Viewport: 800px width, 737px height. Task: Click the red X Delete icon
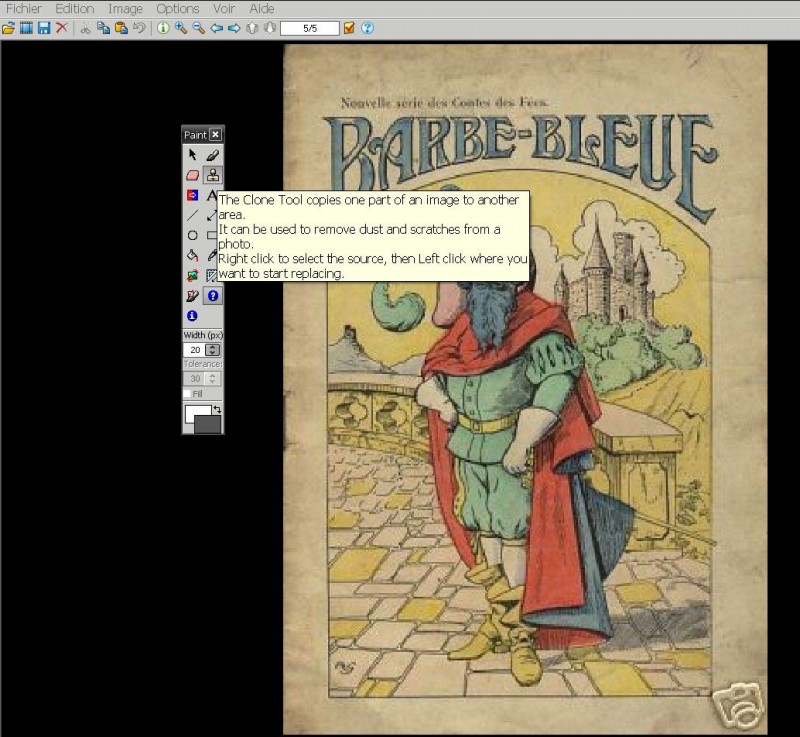tap(62, 28)
